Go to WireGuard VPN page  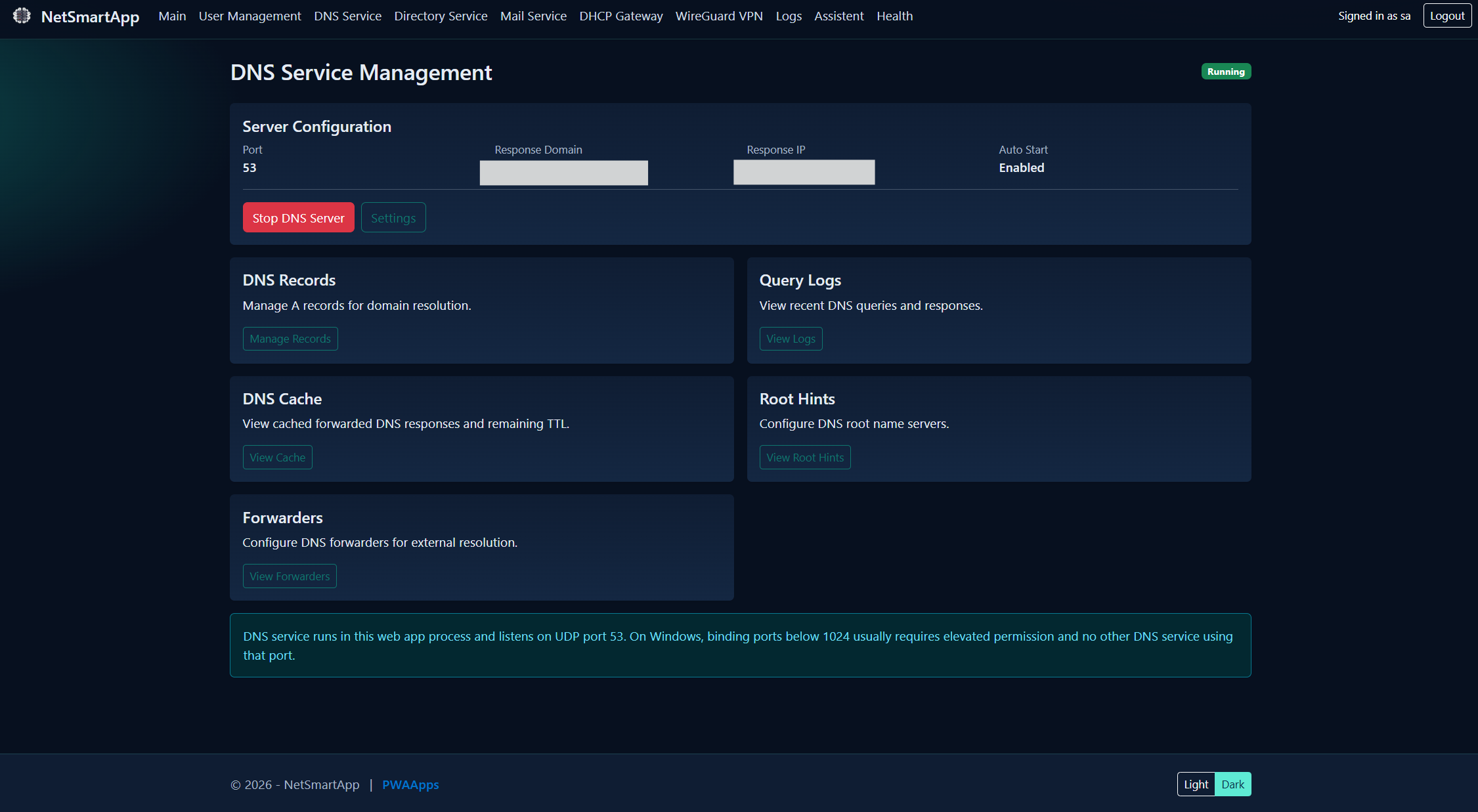coord(719,16)
